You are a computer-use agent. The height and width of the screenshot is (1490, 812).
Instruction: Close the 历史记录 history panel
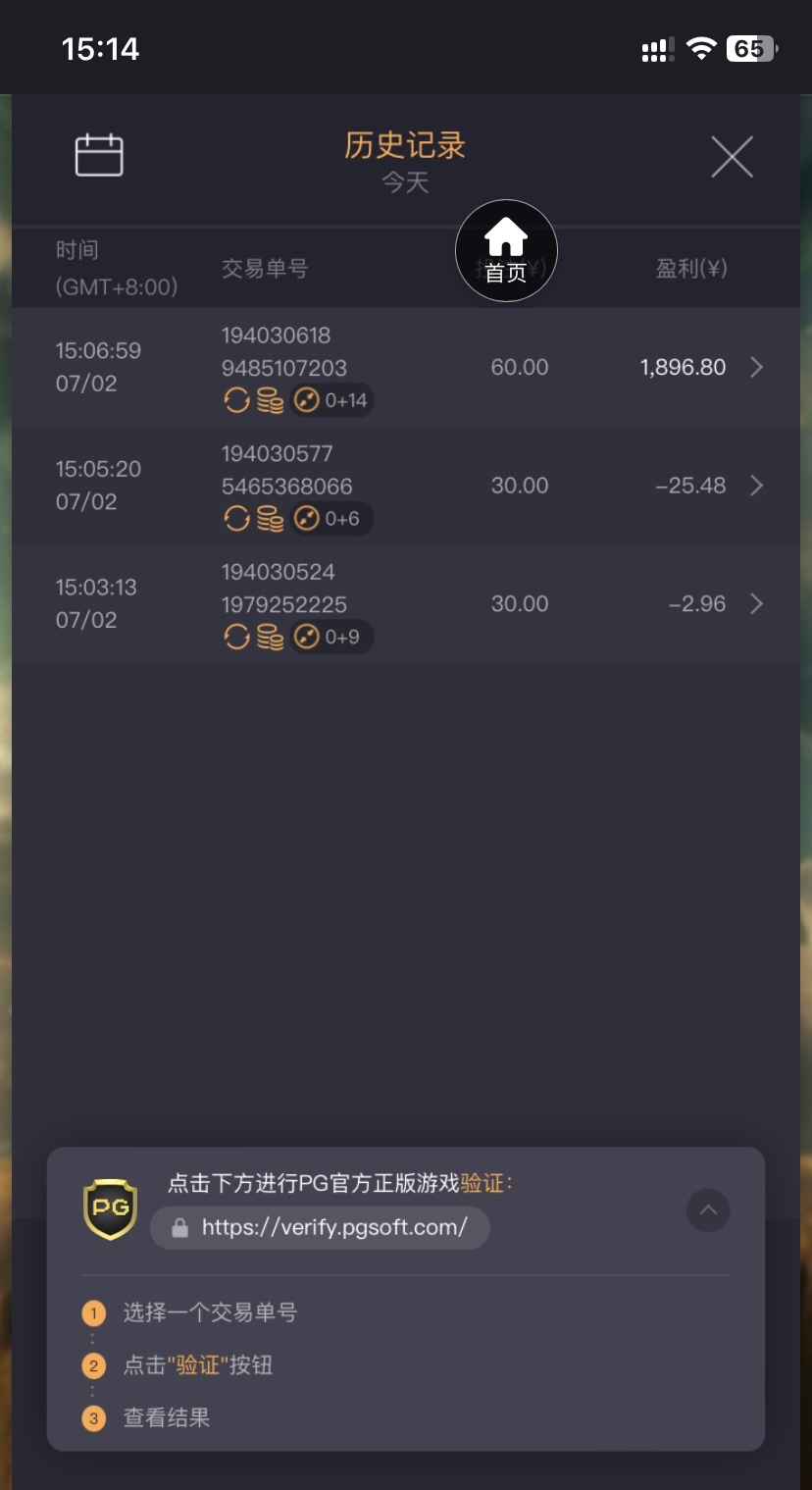pyautogui.click(x=732, y=157)
